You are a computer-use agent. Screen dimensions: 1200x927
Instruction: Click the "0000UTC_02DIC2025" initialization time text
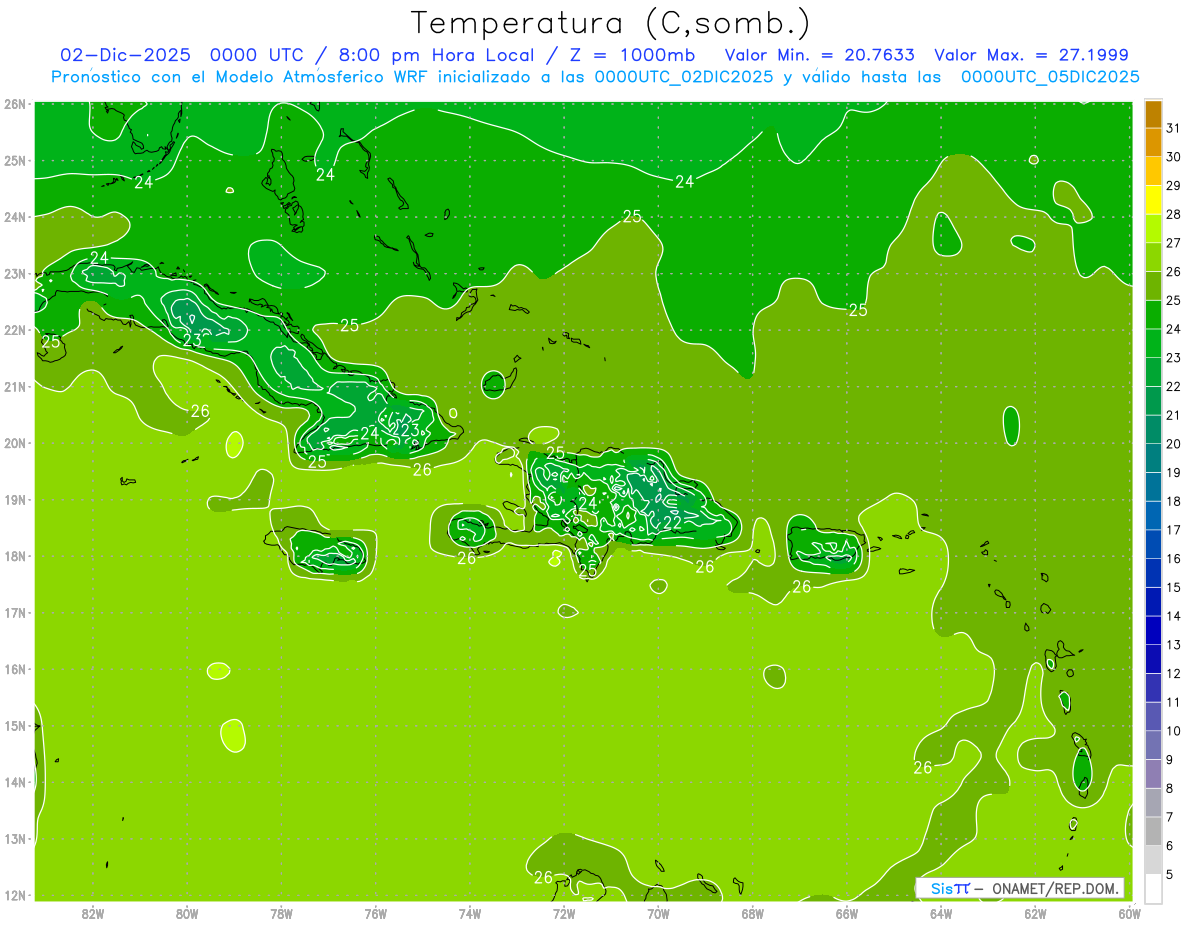pos(683,77)
